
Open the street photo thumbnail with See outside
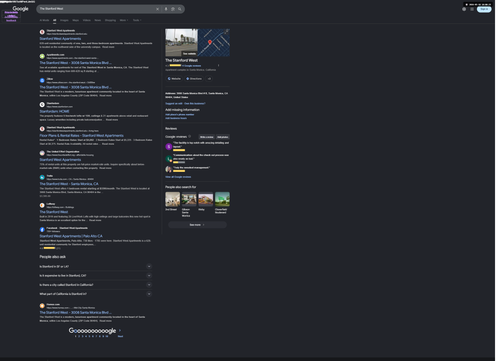pos(181,43)
